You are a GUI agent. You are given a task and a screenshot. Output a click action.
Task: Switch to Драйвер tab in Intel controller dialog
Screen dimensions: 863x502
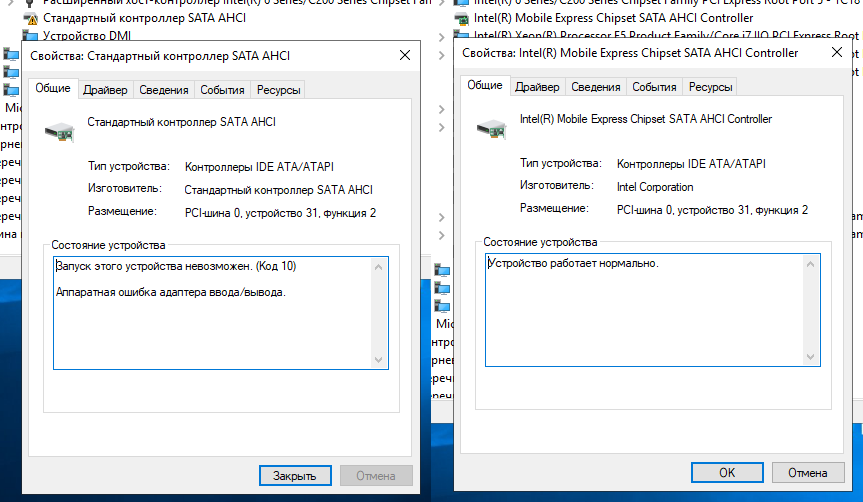(x=537, y=87)
